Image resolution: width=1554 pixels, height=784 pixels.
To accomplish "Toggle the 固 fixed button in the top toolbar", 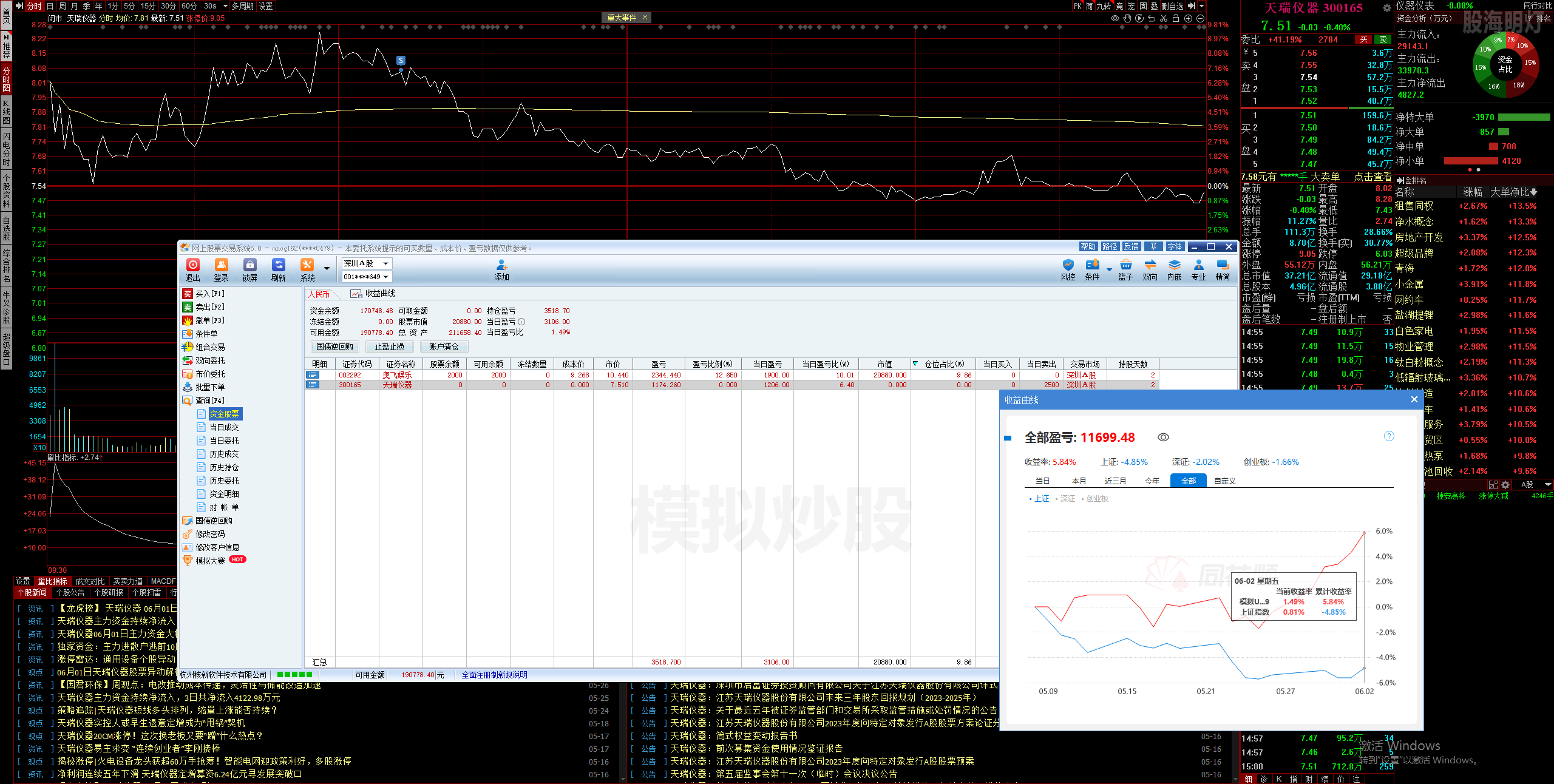I will pos(1143,6).
